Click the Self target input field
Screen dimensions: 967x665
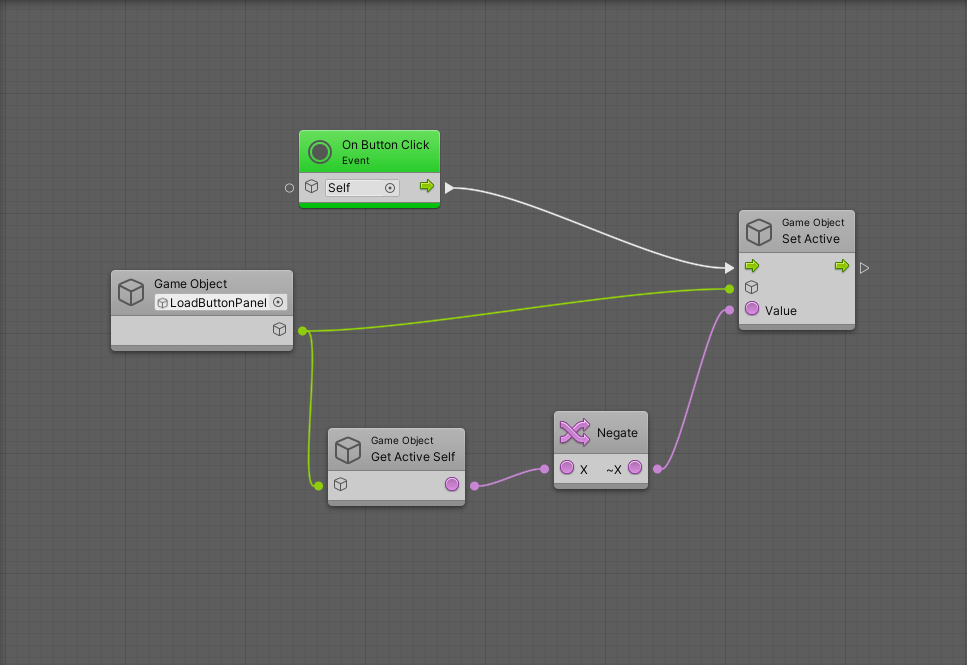pos(362,188)
